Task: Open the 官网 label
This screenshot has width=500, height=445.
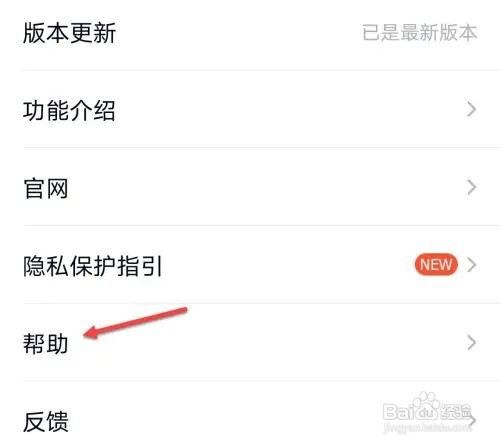Action: [46, 188]
